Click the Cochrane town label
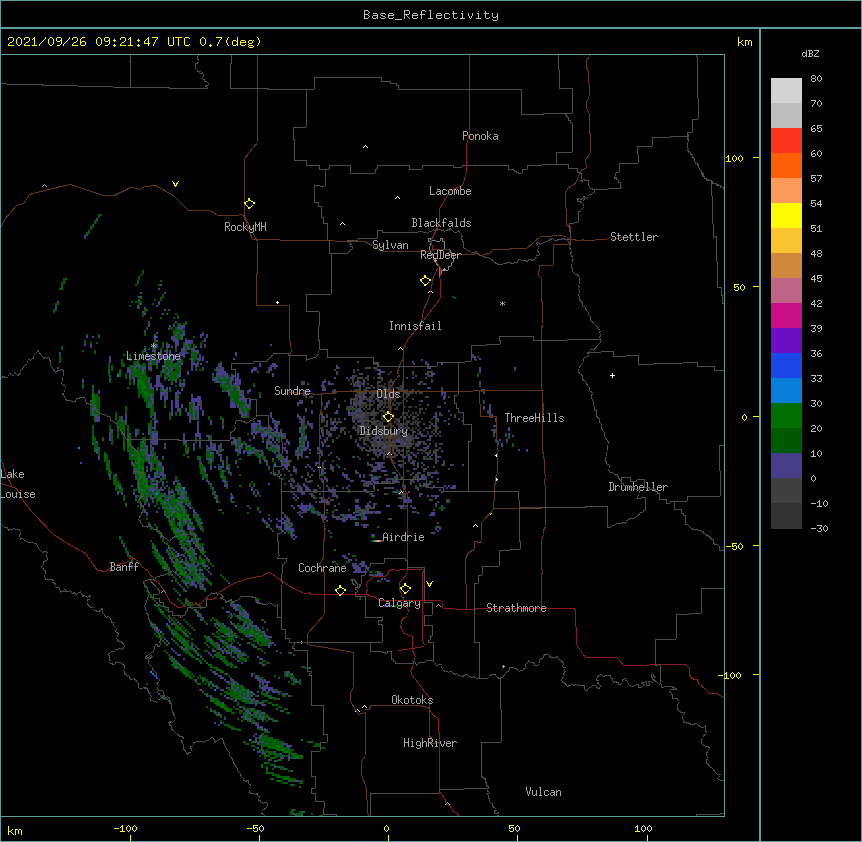 click(x=322, y=568)
